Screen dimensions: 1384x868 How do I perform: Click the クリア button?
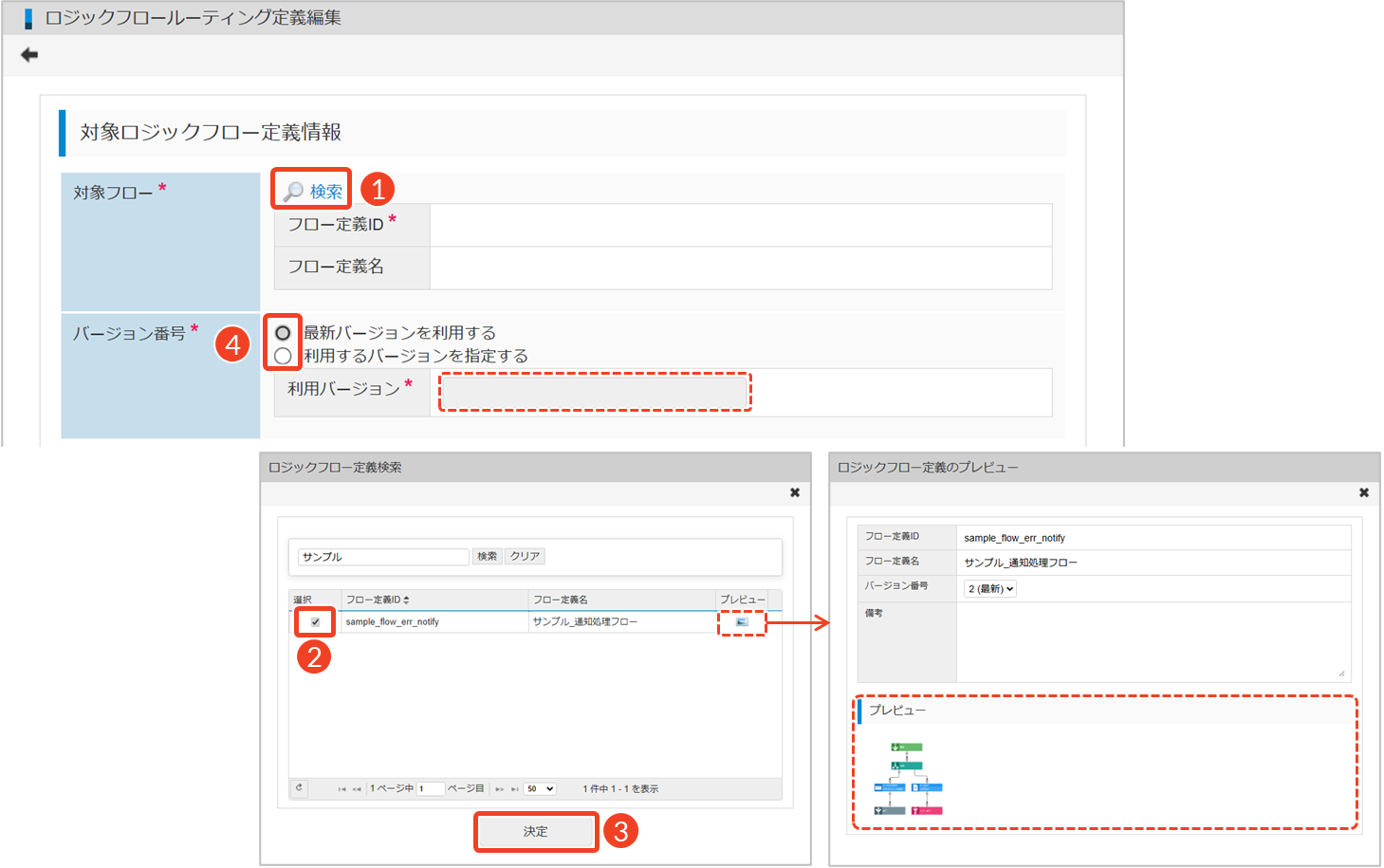point(525,557)
